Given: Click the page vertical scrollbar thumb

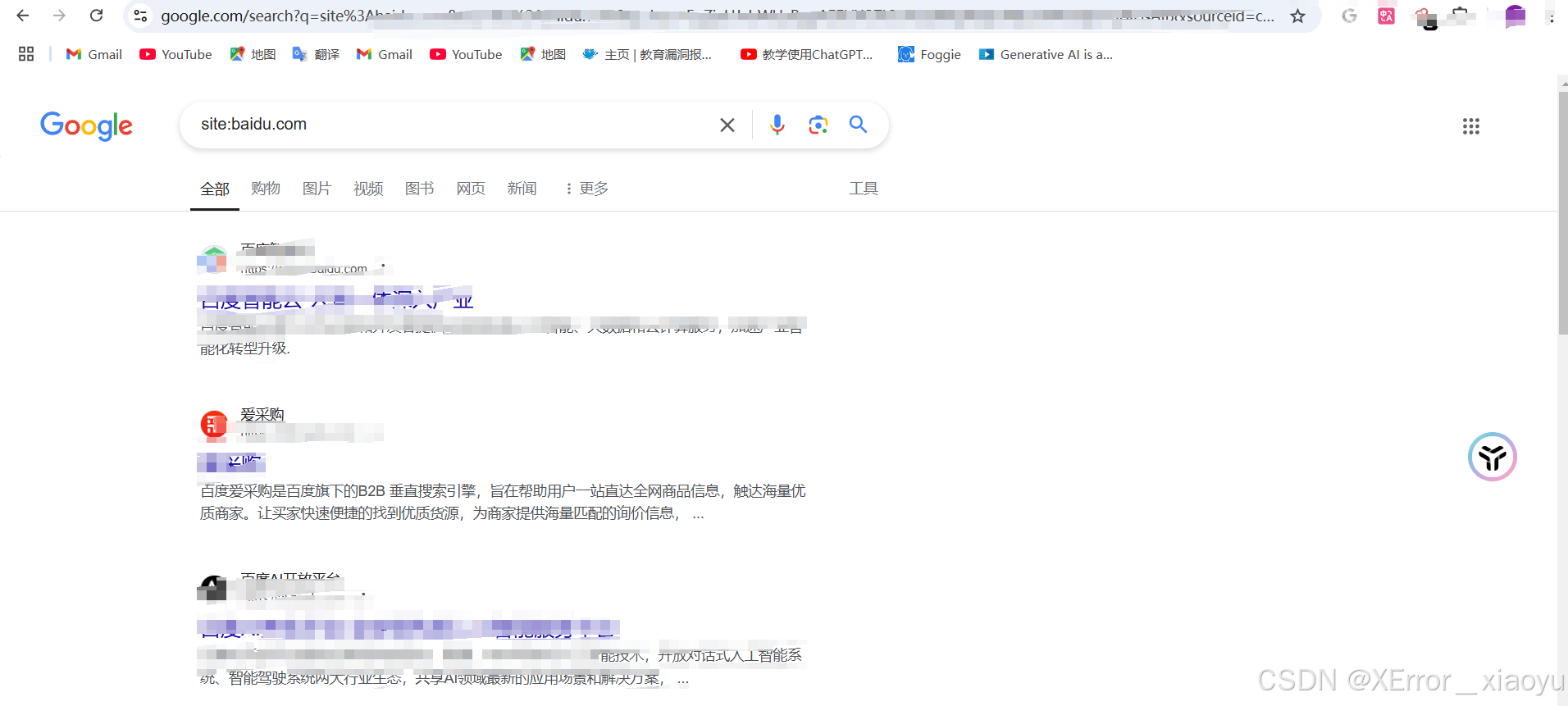Looking at the screenshot, I should tap(1563, 212).
